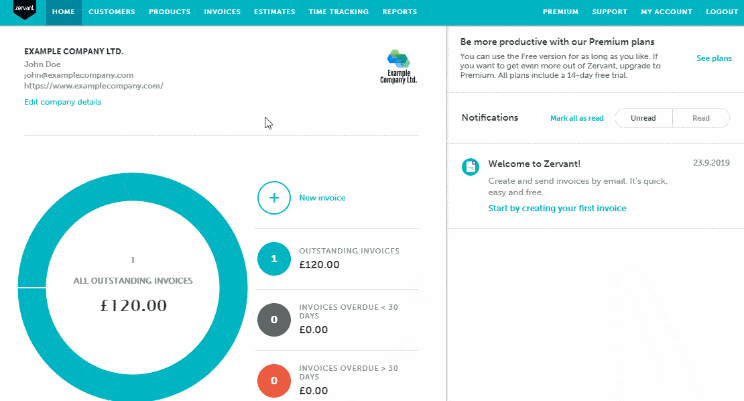The image size is (744, 401).
Task: Click the New invoice text link
Action: click(x=322, y=198)
